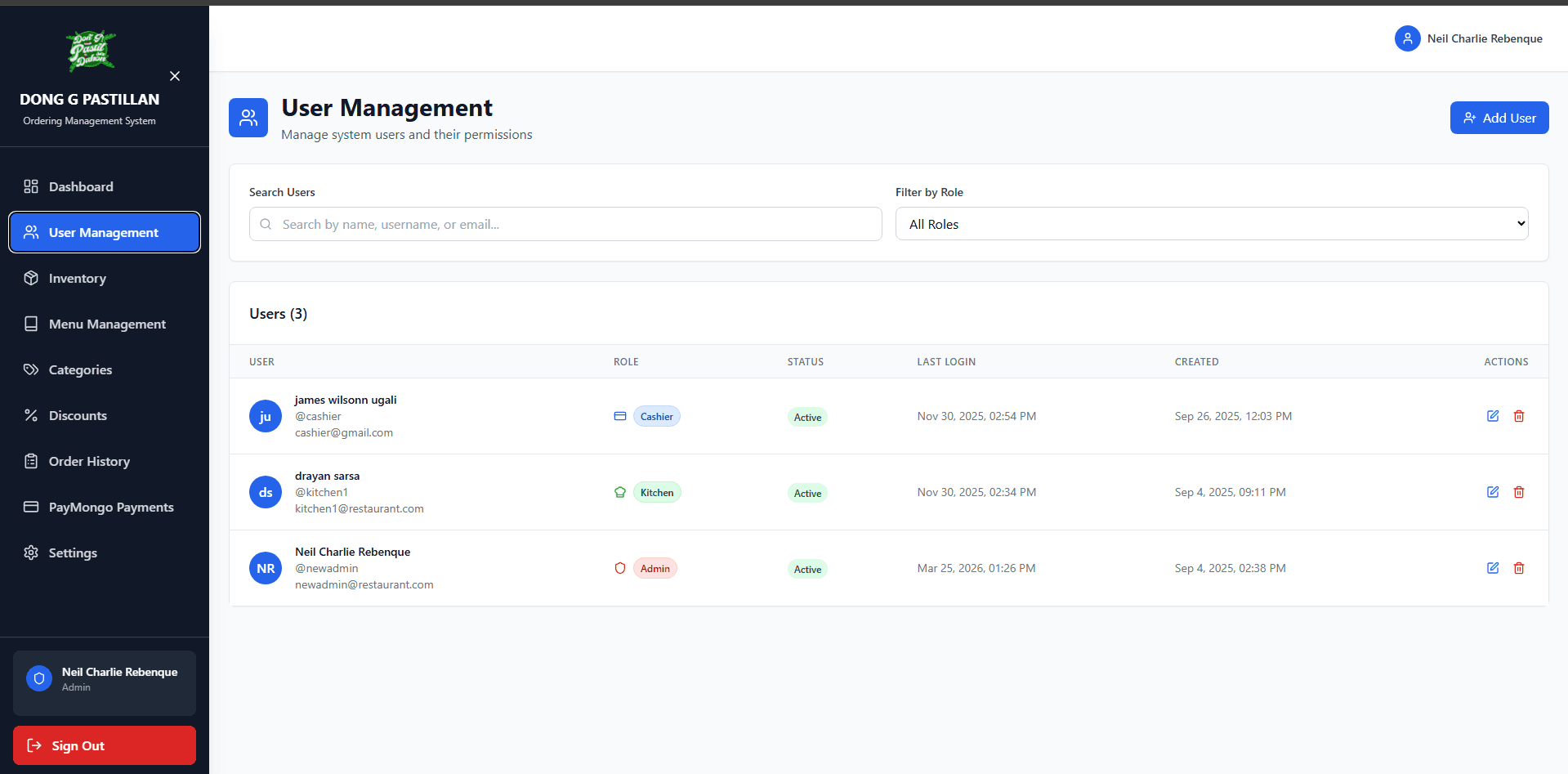This screenshot has height=774, width=1568.
Task: Click inside the Search Users field
Action: [565, 223]
